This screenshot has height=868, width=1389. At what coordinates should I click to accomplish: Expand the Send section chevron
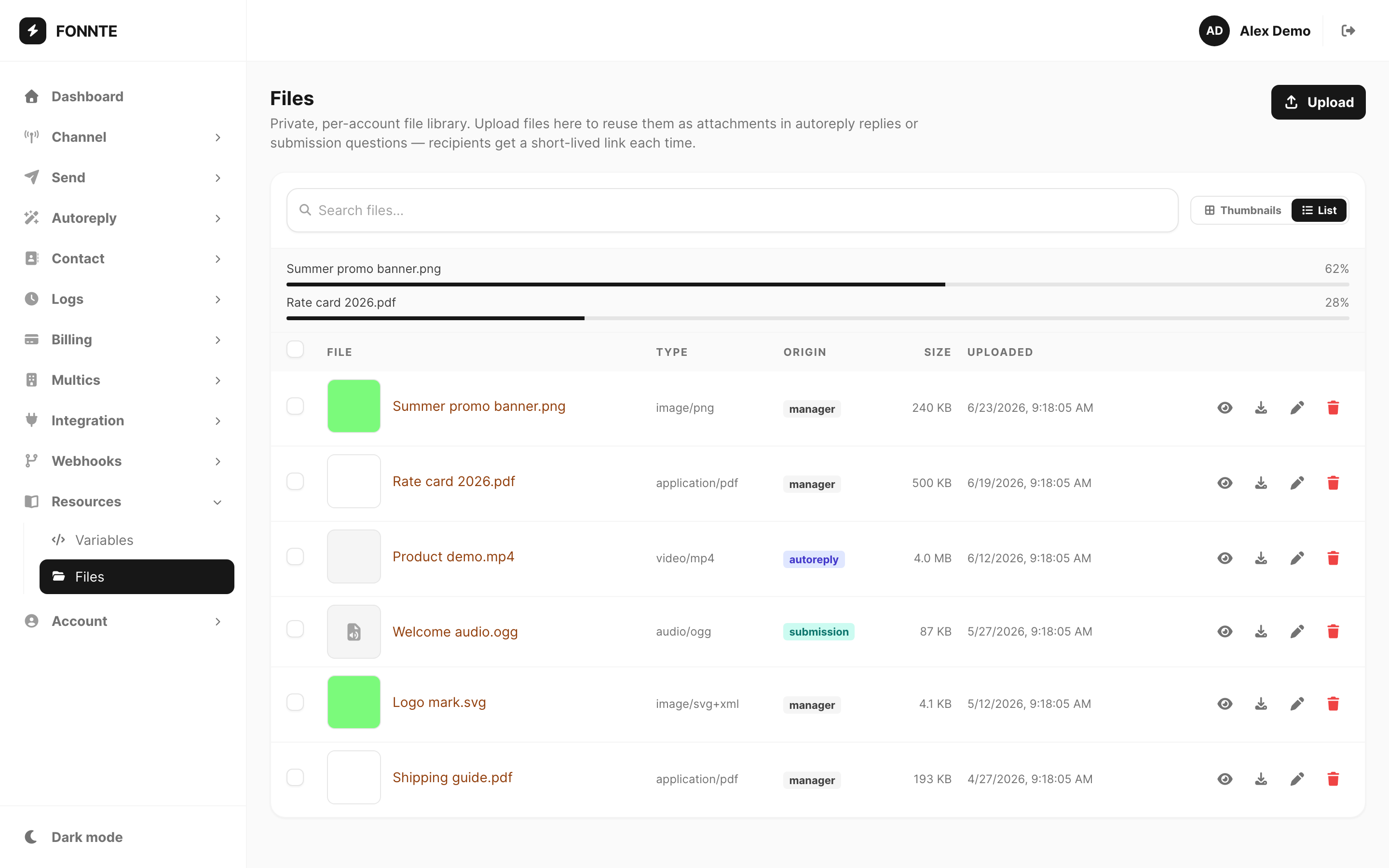tap(218, 178)
